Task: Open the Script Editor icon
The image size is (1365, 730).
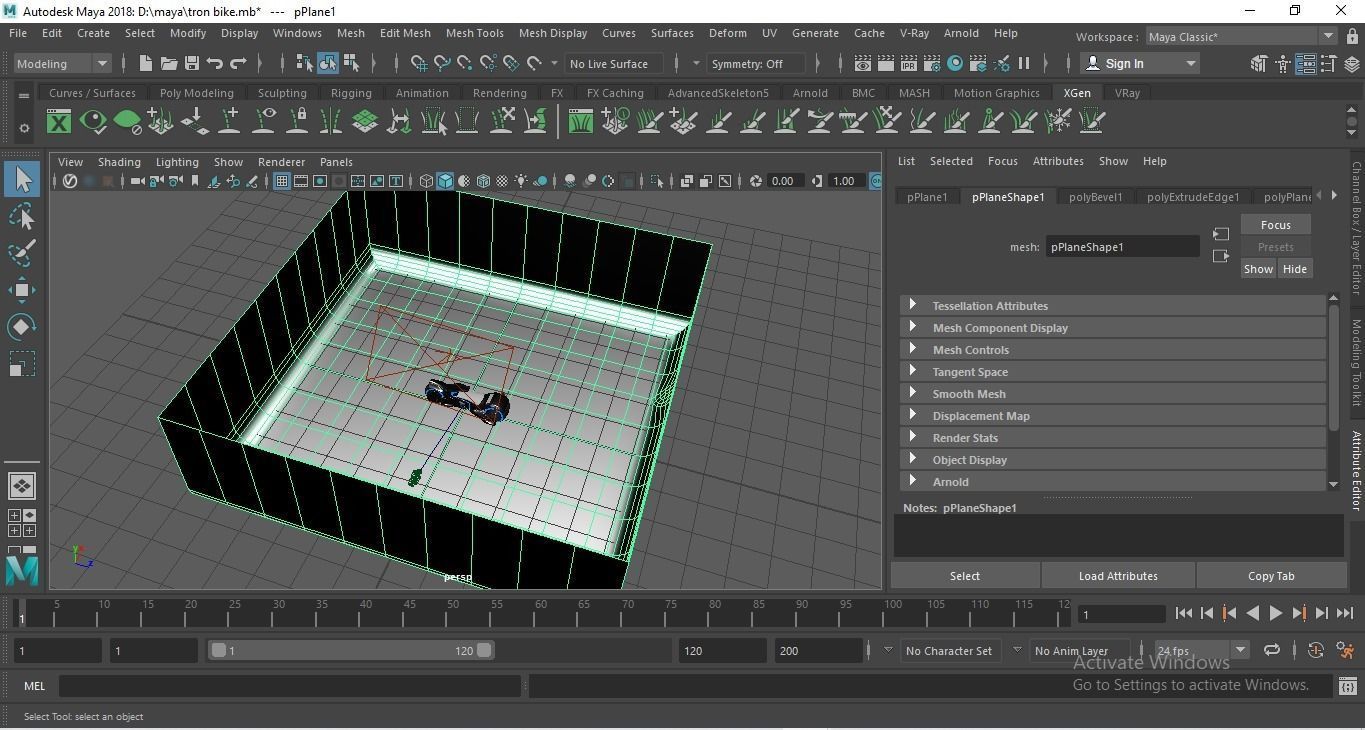Action: point(1347,686)
